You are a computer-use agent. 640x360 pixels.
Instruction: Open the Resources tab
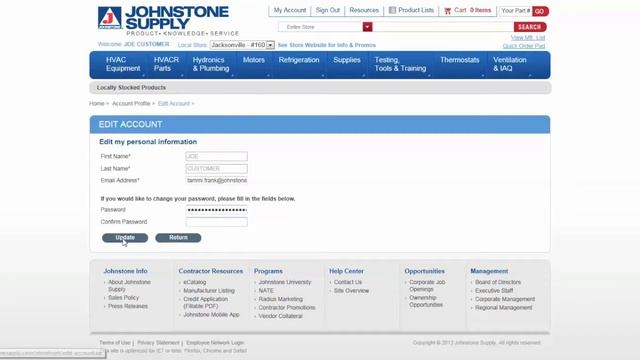pos(364,10)
